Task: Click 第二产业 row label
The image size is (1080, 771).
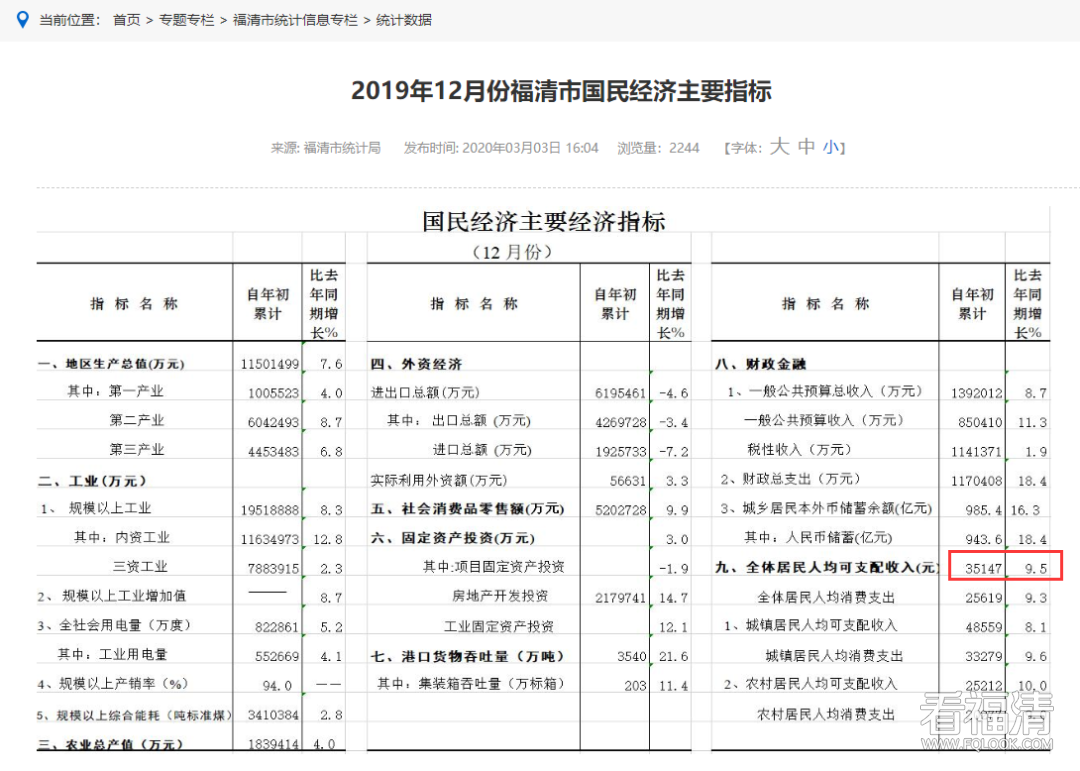Action: 136,420
